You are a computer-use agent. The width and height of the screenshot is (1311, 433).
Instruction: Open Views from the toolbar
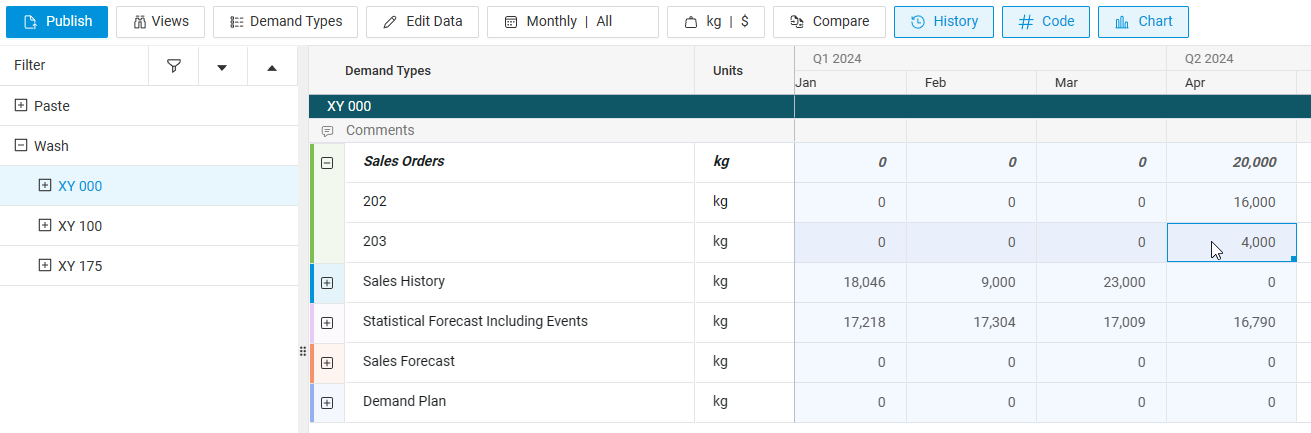tap(160, 21)
